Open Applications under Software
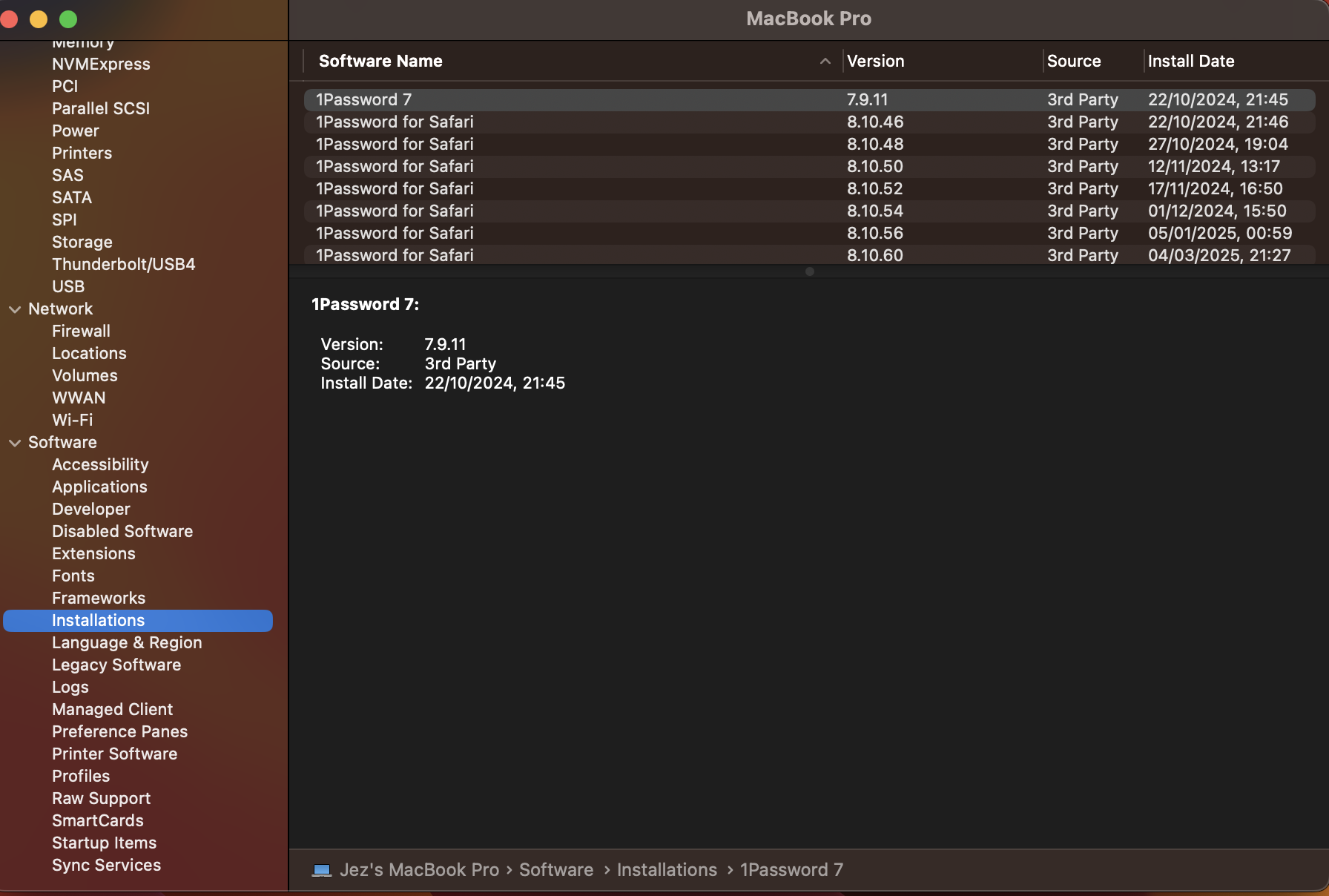Viewport: 1329px width, 896px height. 99,487
